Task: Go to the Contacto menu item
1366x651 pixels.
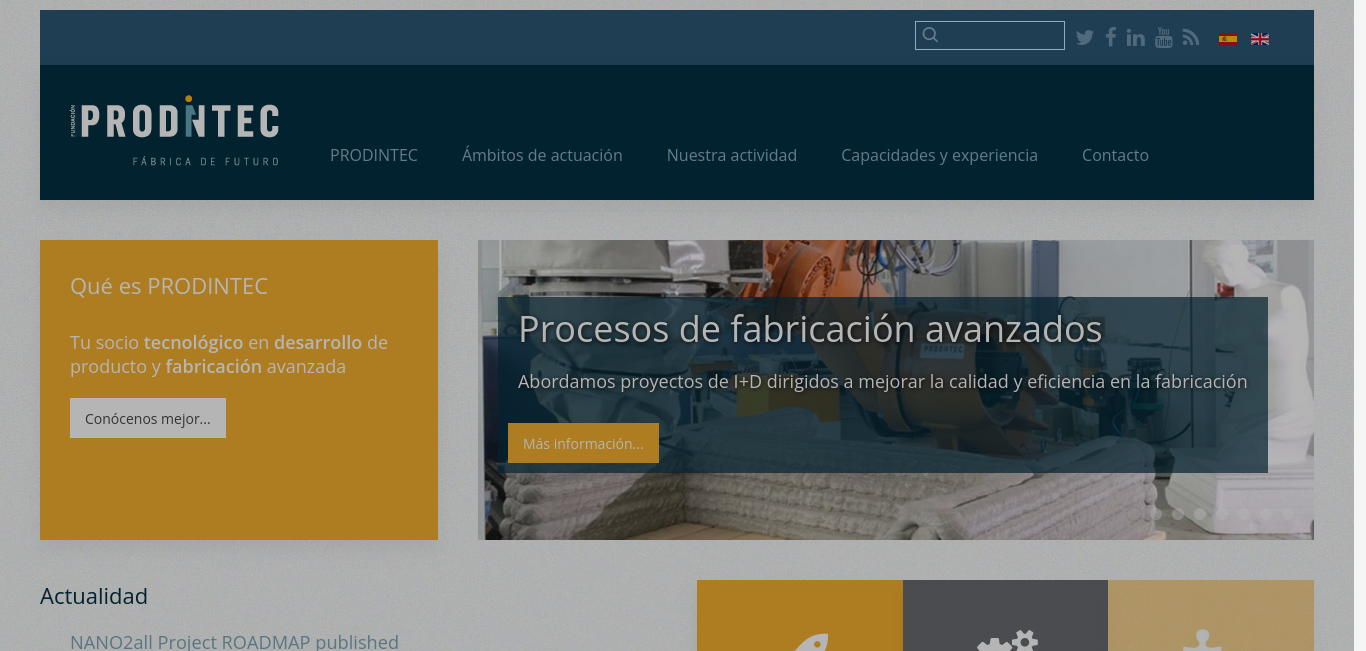Action: click(1115, 155)
